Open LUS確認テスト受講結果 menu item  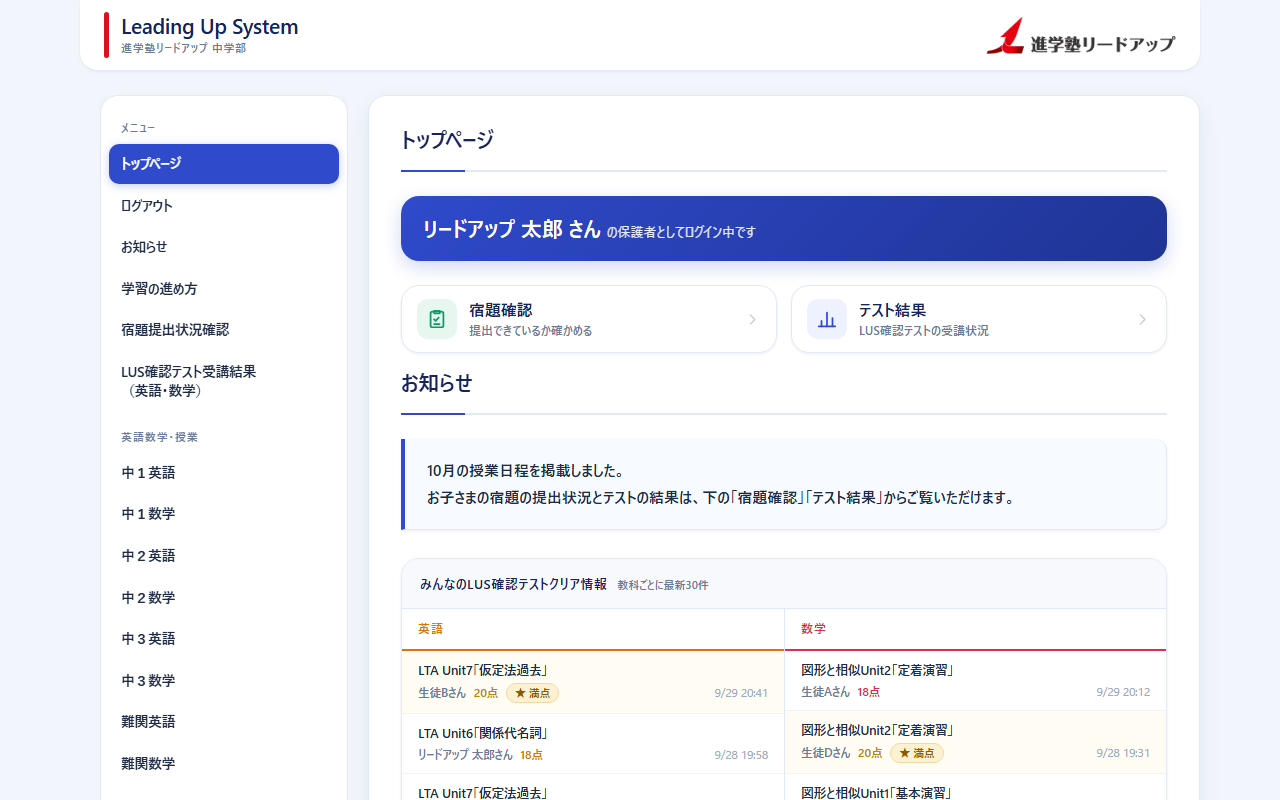tap(224, 381)
